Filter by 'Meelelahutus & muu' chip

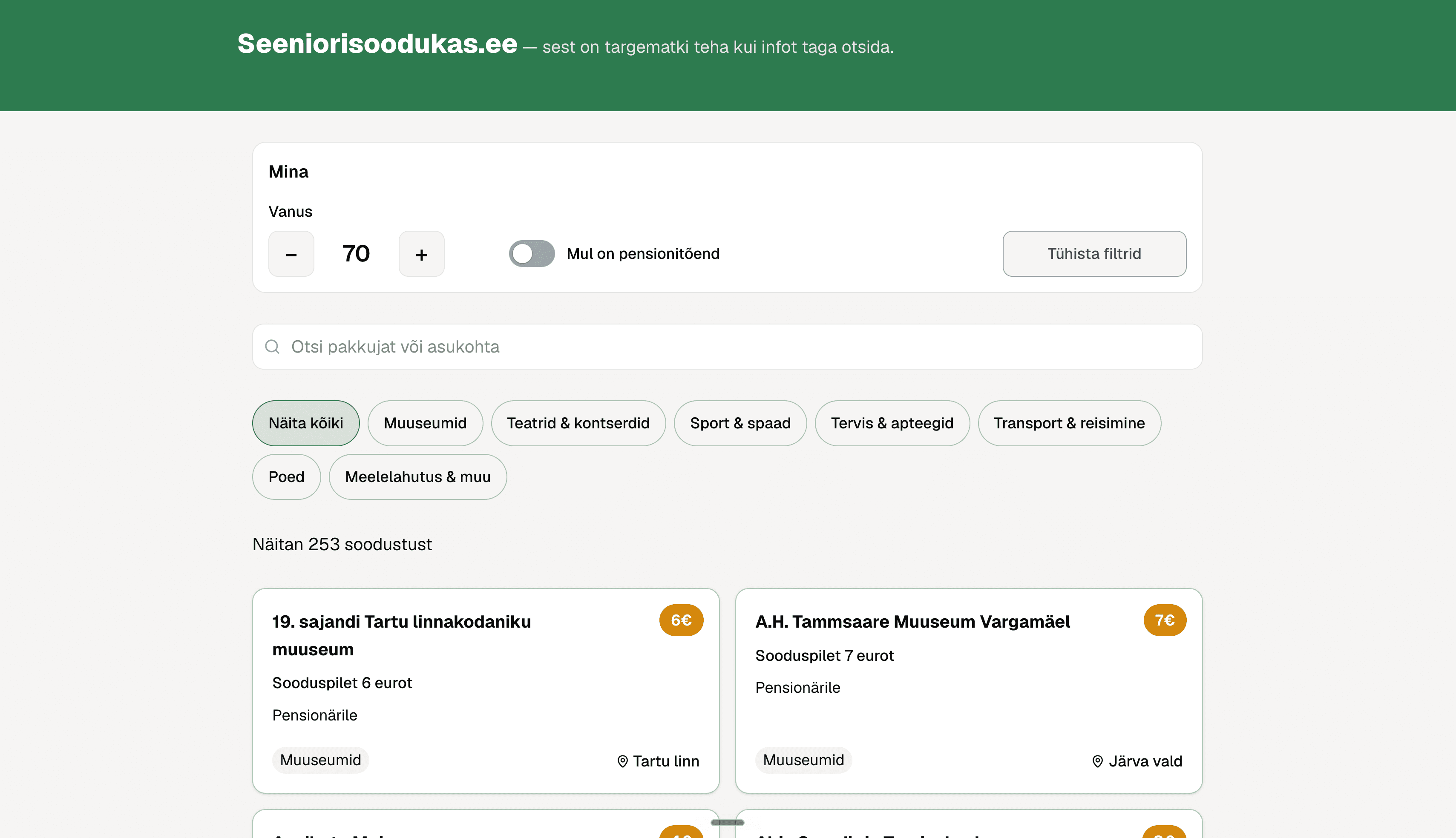pos(417,476)
